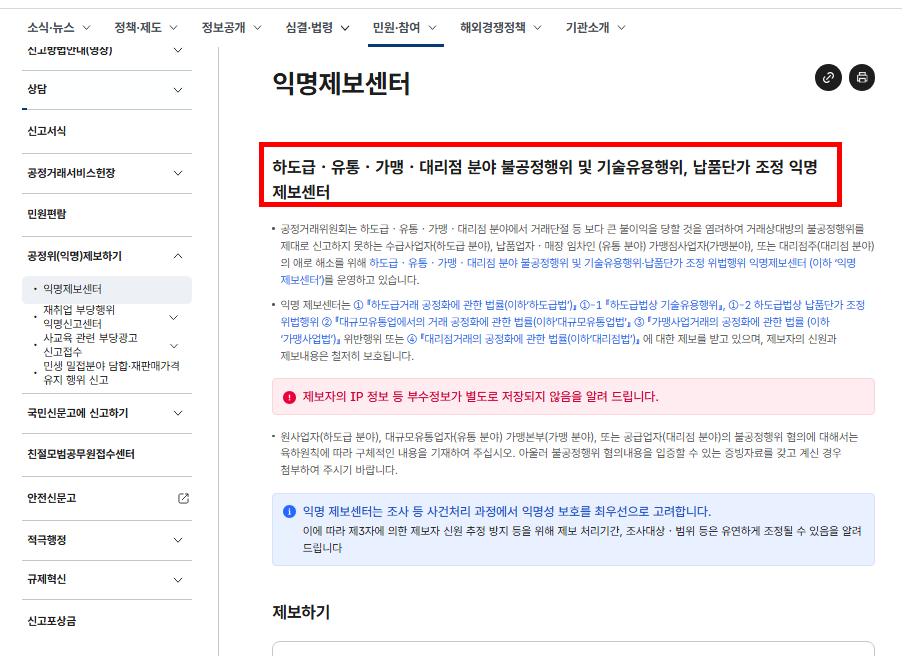Image resolution: width=902 pixels, height=656 pixels.
Task: Open the 기관소개 menu
Action: [x=595, y=28]
